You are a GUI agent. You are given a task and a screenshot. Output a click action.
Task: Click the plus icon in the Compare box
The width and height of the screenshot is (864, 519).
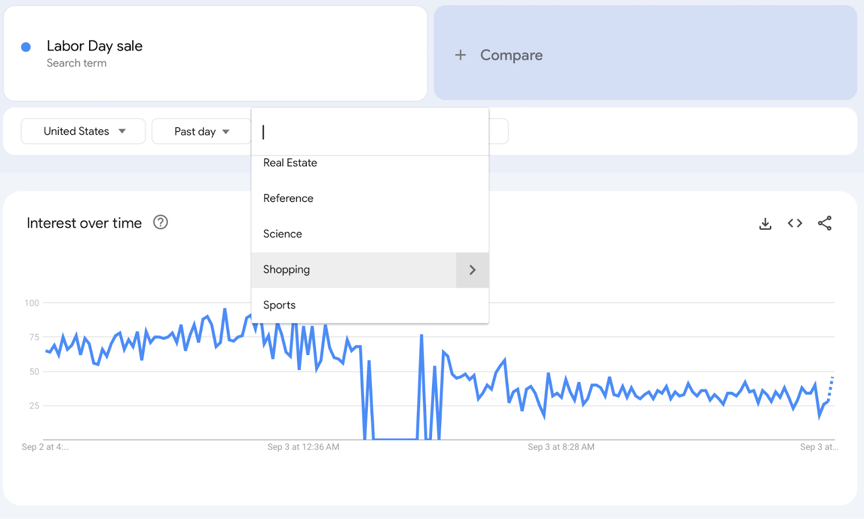tap(460, 55)
